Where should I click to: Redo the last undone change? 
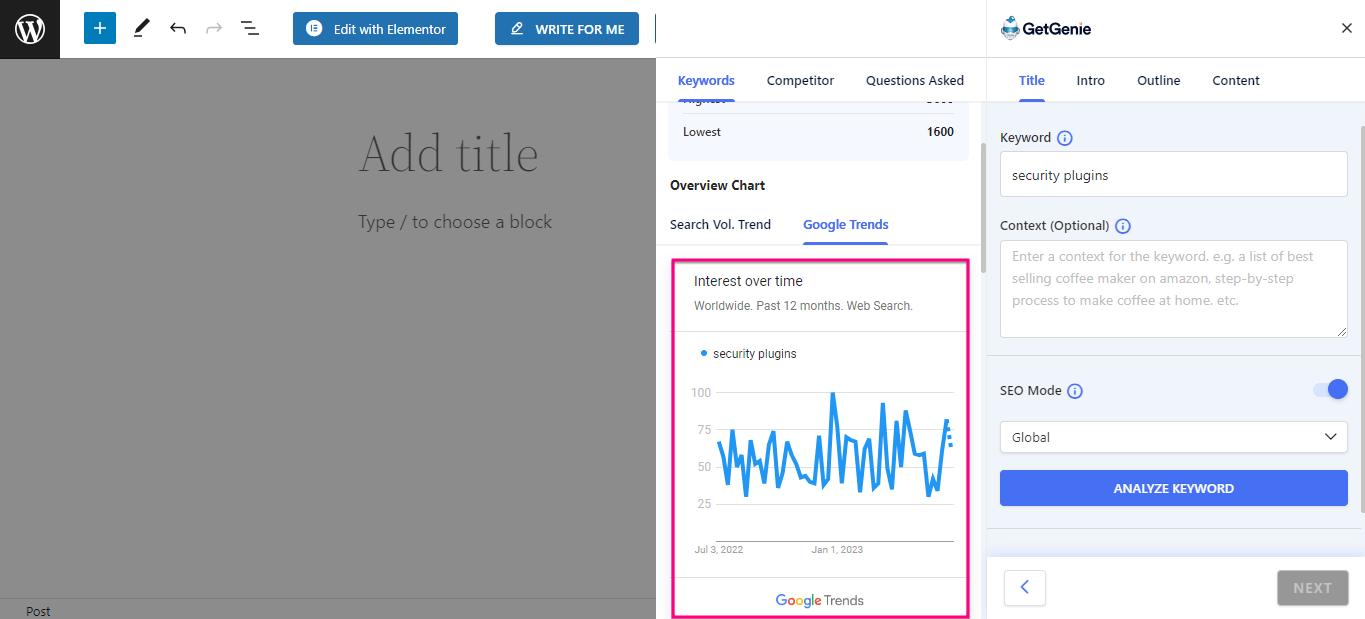pyautogui.click(x=214, y=29)
